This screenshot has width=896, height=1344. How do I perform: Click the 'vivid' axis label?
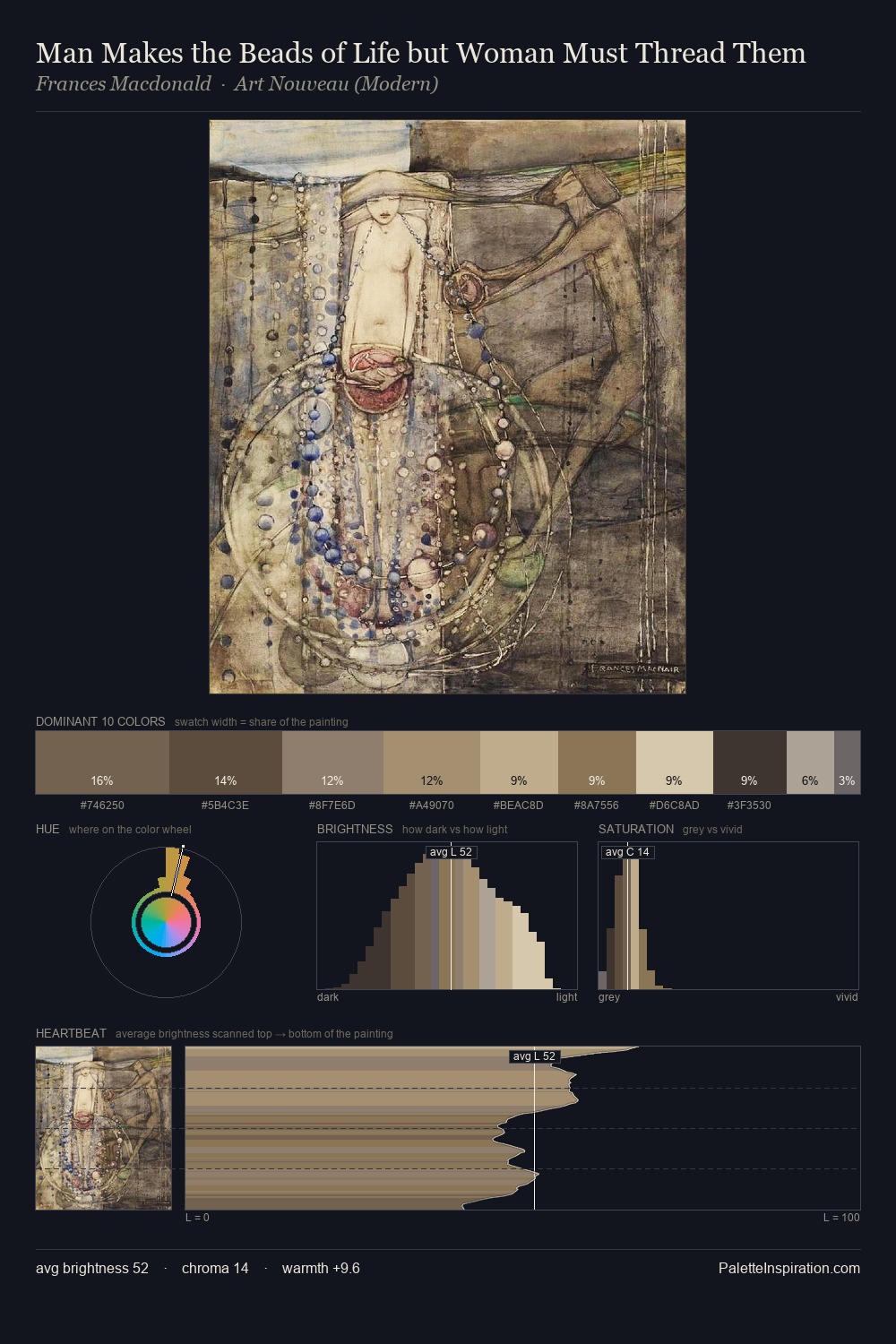847,997
